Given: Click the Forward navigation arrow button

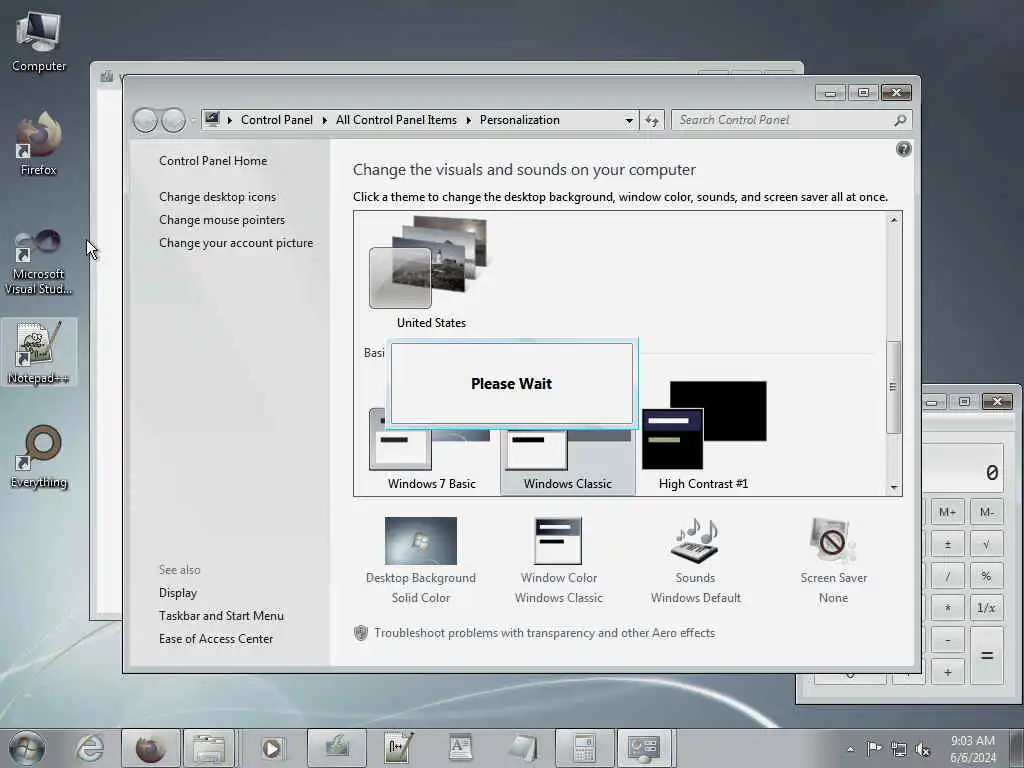Looking at the screenshot, I should coord(173,120).
